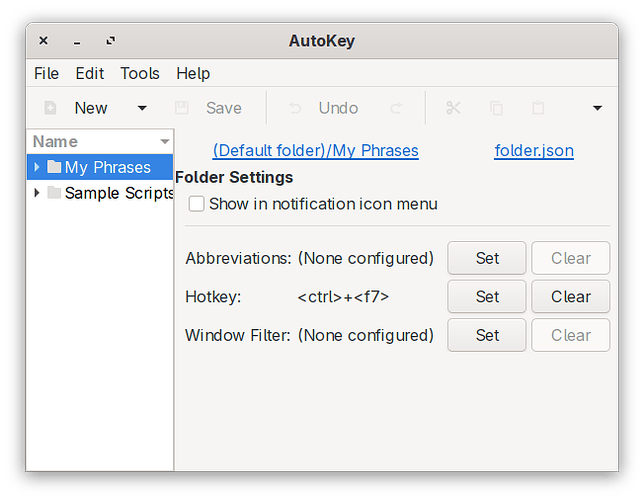
Task: Click the New item icon in toolbar
Action: click(50, 108)
